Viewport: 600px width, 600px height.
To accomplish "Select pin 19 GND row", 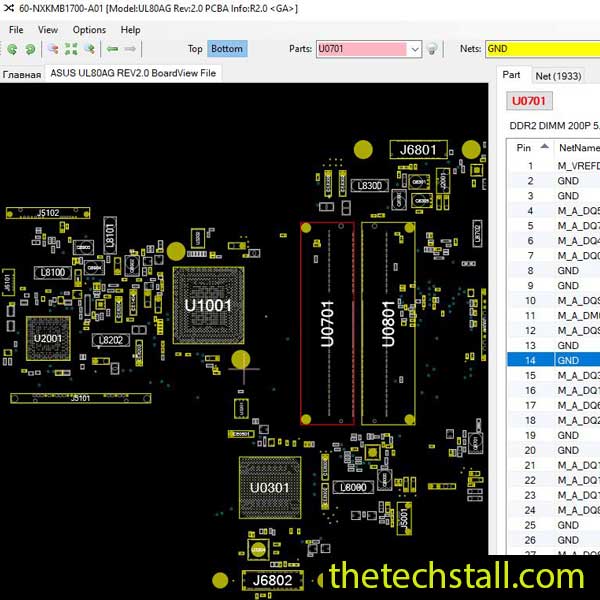I will coord(554,435).
